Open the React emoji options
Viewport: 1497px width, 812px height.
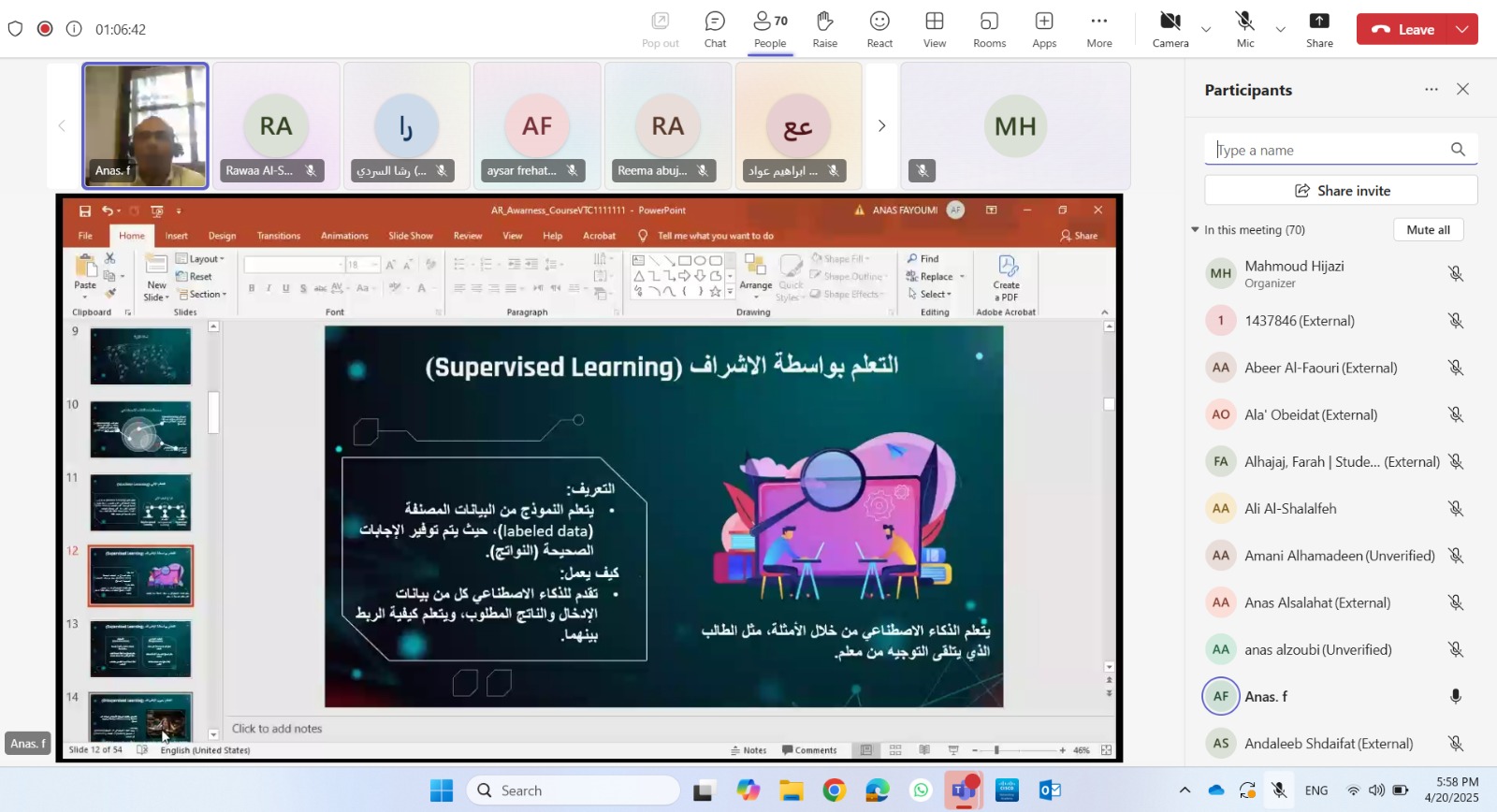coord(879,29)
